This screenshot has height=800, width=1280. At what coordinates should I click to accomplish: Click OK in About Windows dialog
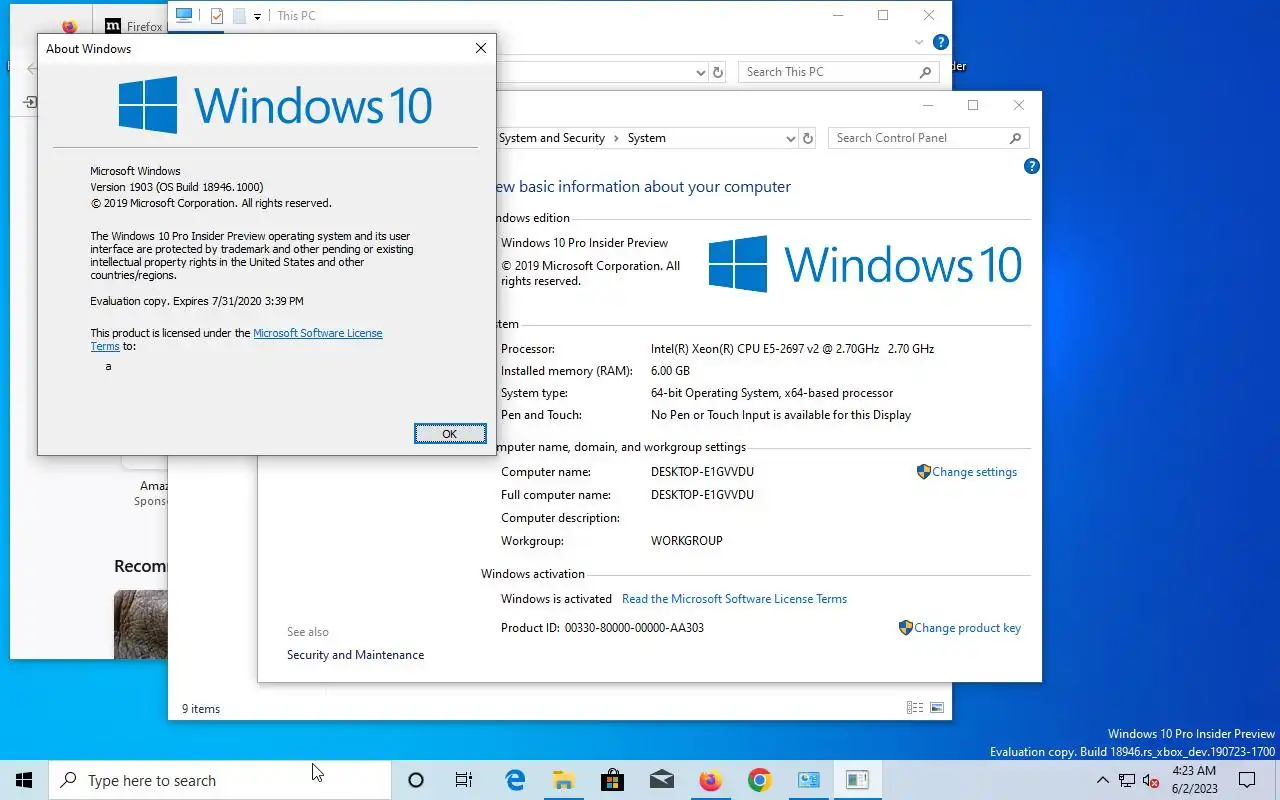pyautogui.click(x=450, y=434)
